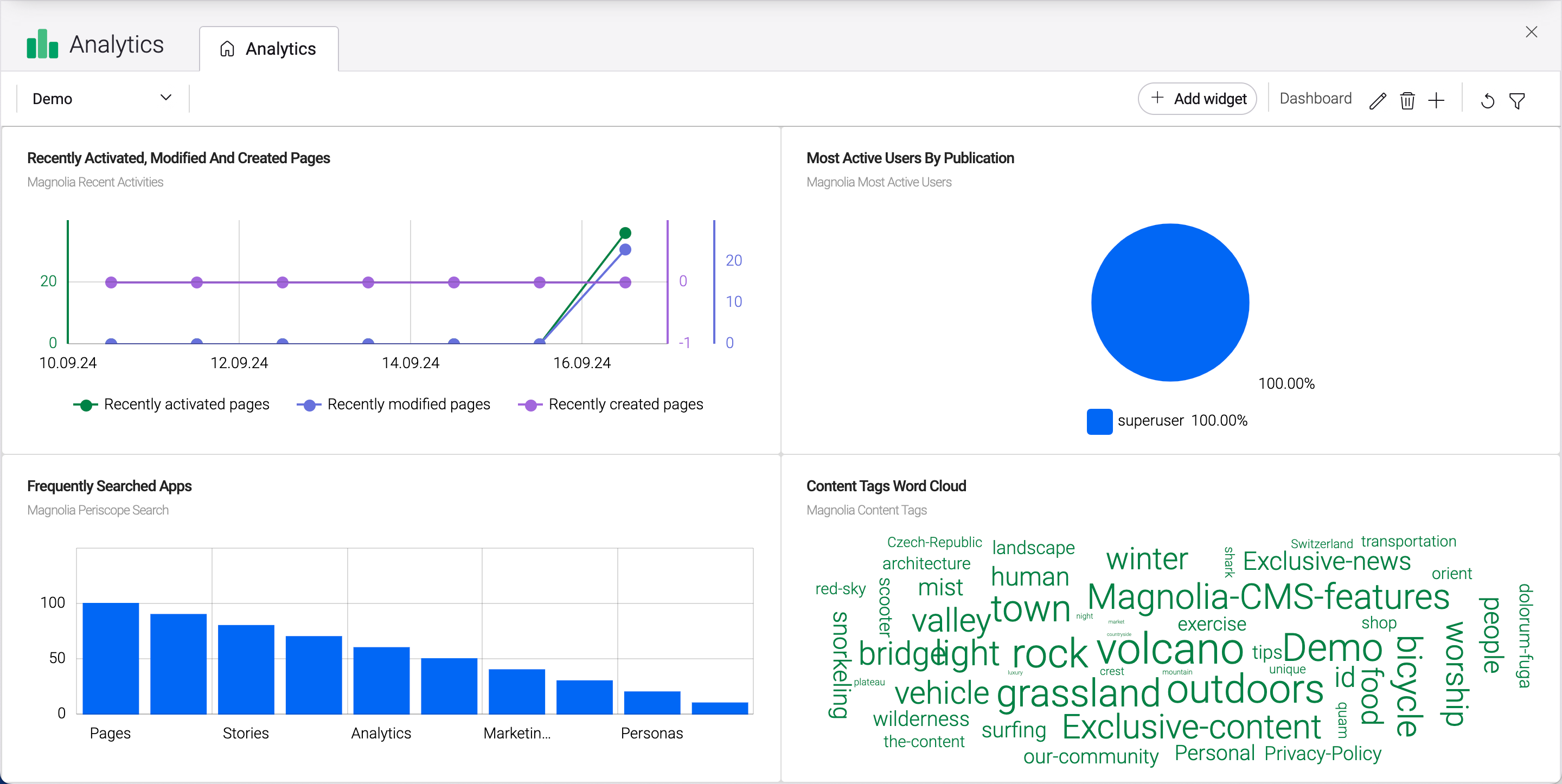Screen dimensions: 1562x784
Task: Open filter with the funnel icon
Action: (1517, 100)
